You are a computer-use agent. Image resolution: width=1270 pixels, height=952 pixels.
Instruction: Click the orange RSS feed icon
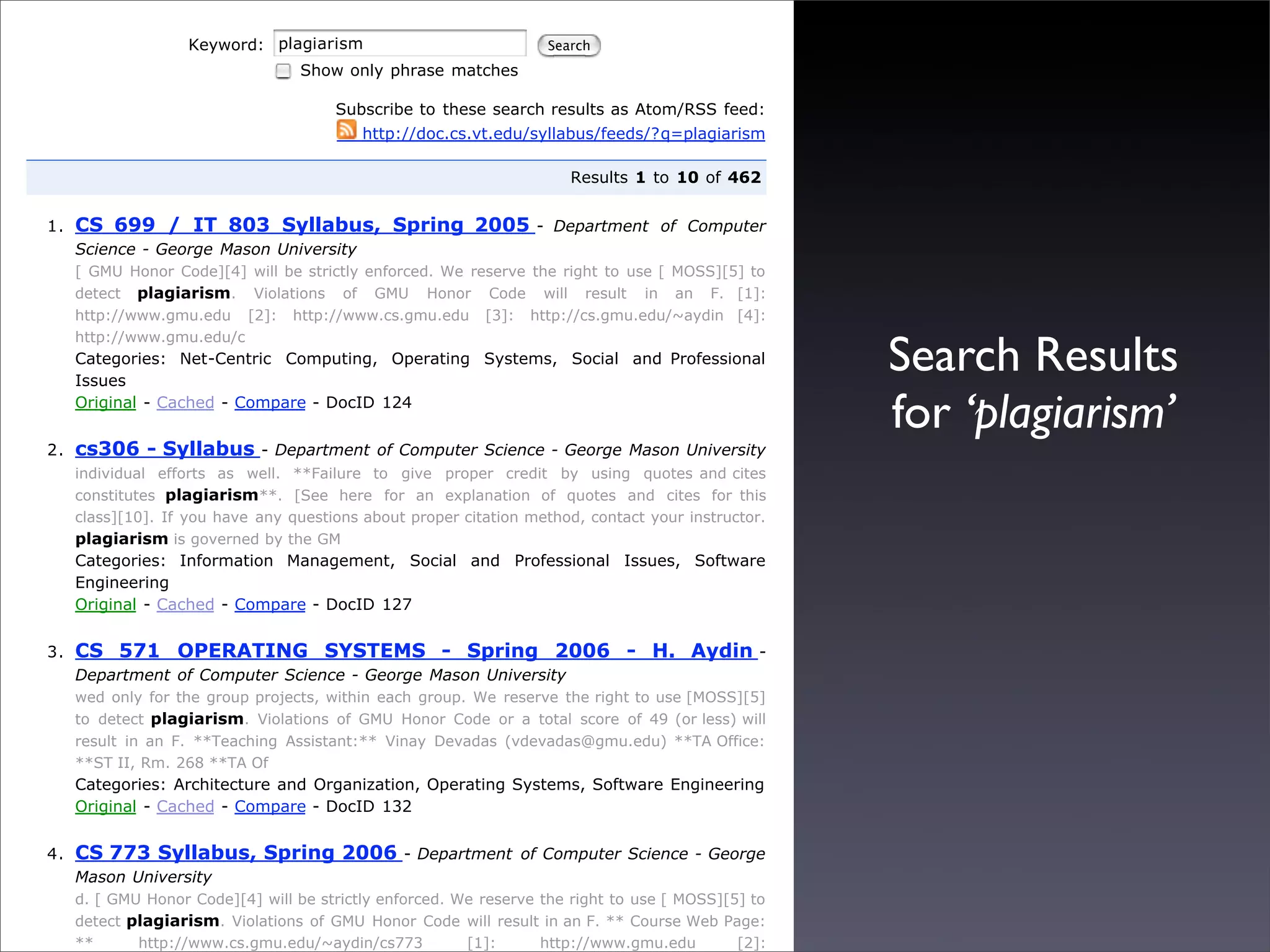click(347, 130)
